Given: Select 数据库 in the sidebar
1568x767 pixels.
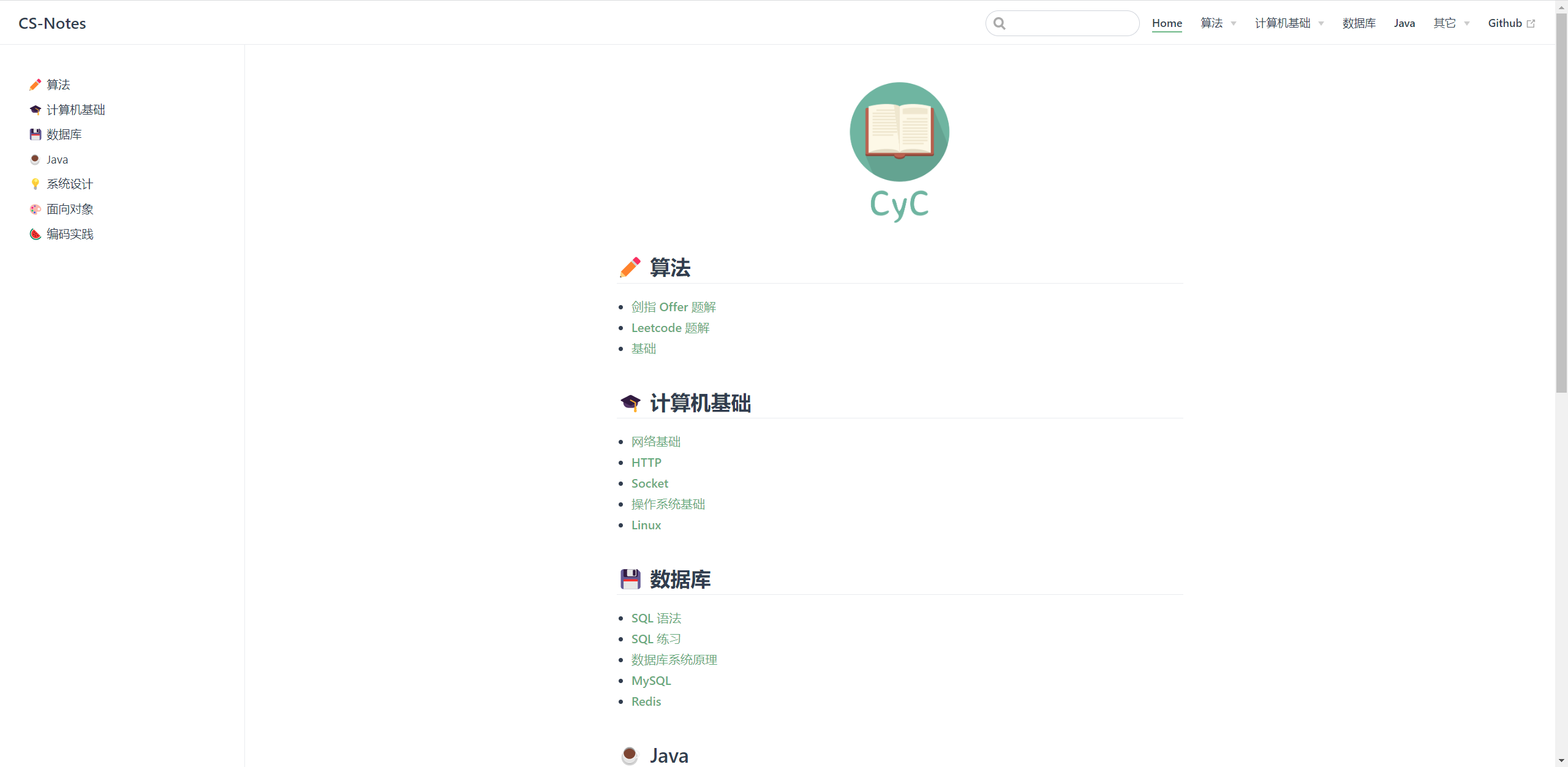Looking at the screenshot, I should coord(64,134).
